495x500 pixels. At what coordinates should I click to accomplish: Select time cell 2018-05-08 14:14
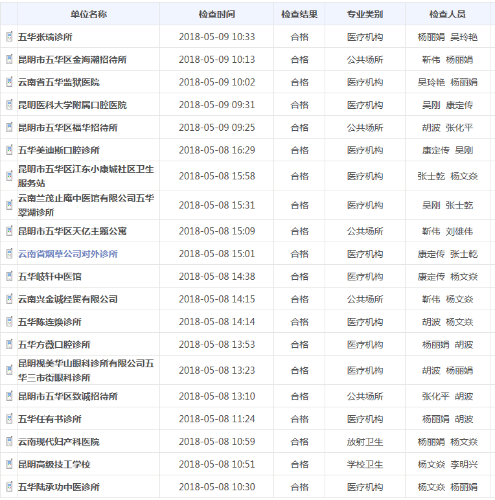(217, 322)
